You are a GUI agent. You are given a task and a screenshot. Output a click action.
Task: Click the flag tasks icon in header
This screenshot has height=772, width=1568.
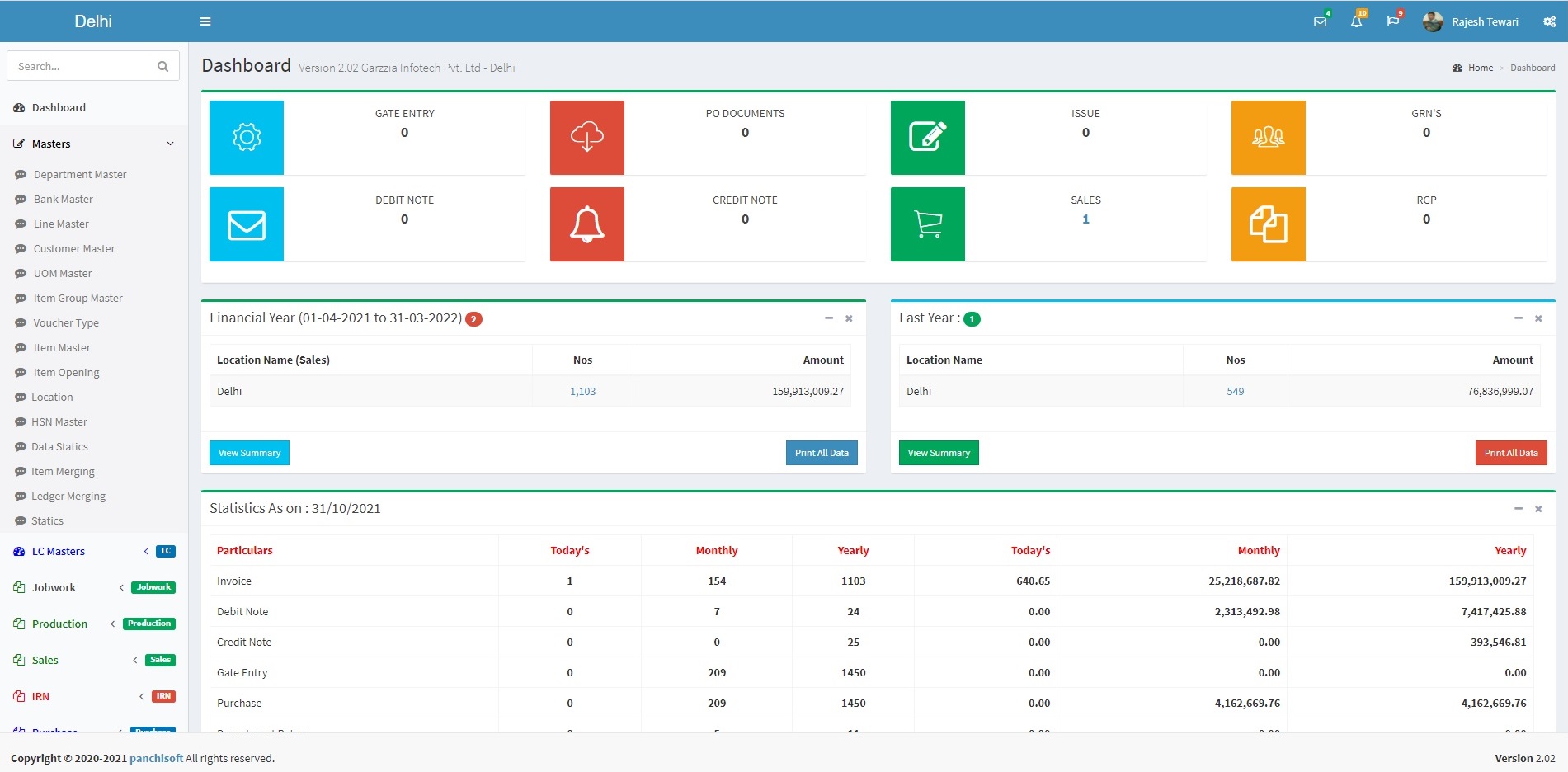[1392, 21]
